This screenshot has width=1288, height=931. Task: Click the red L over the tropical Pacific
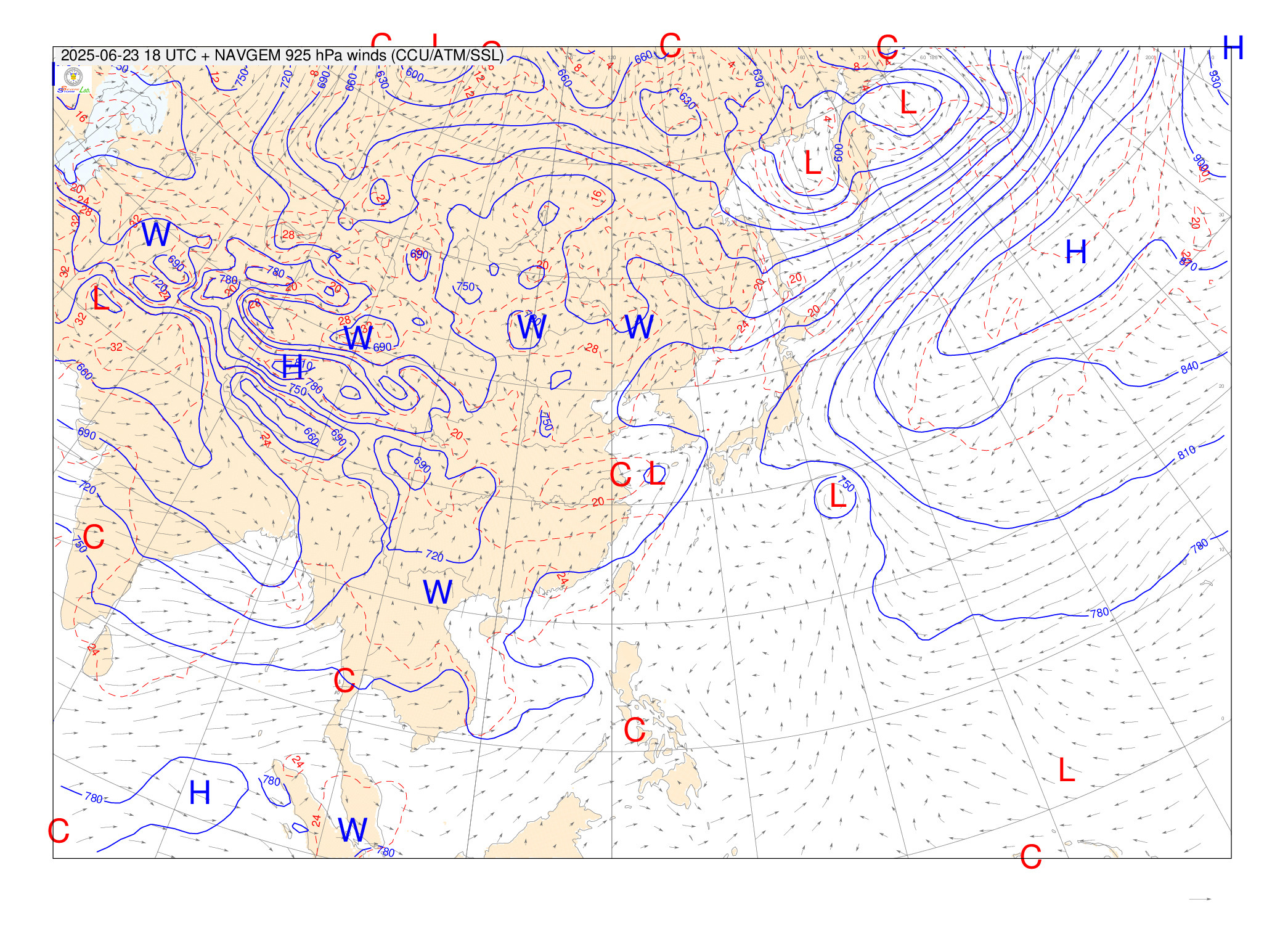[1067, 770]
